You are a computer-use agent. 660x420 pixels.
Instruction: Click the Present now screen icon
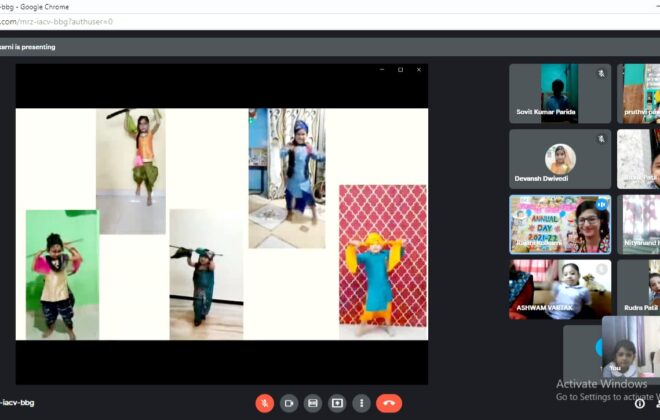(337, 403)
